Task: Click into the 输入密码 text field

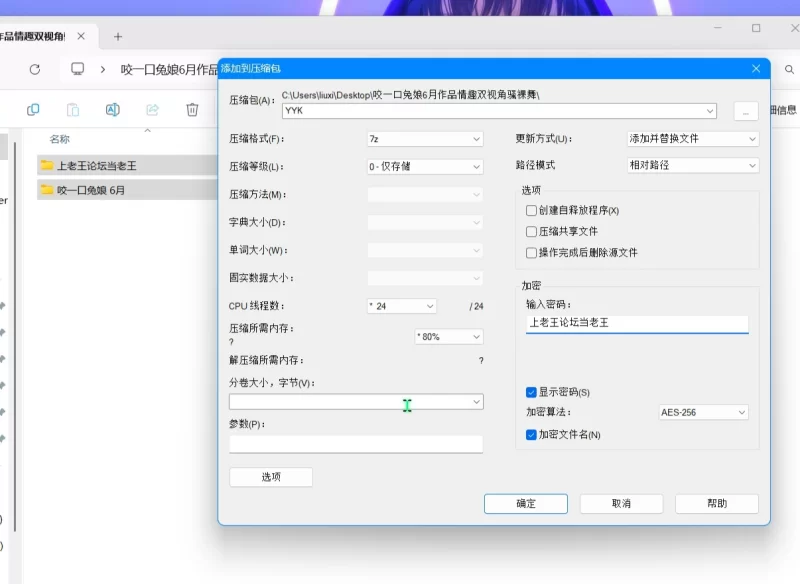Action: [636, 323]
